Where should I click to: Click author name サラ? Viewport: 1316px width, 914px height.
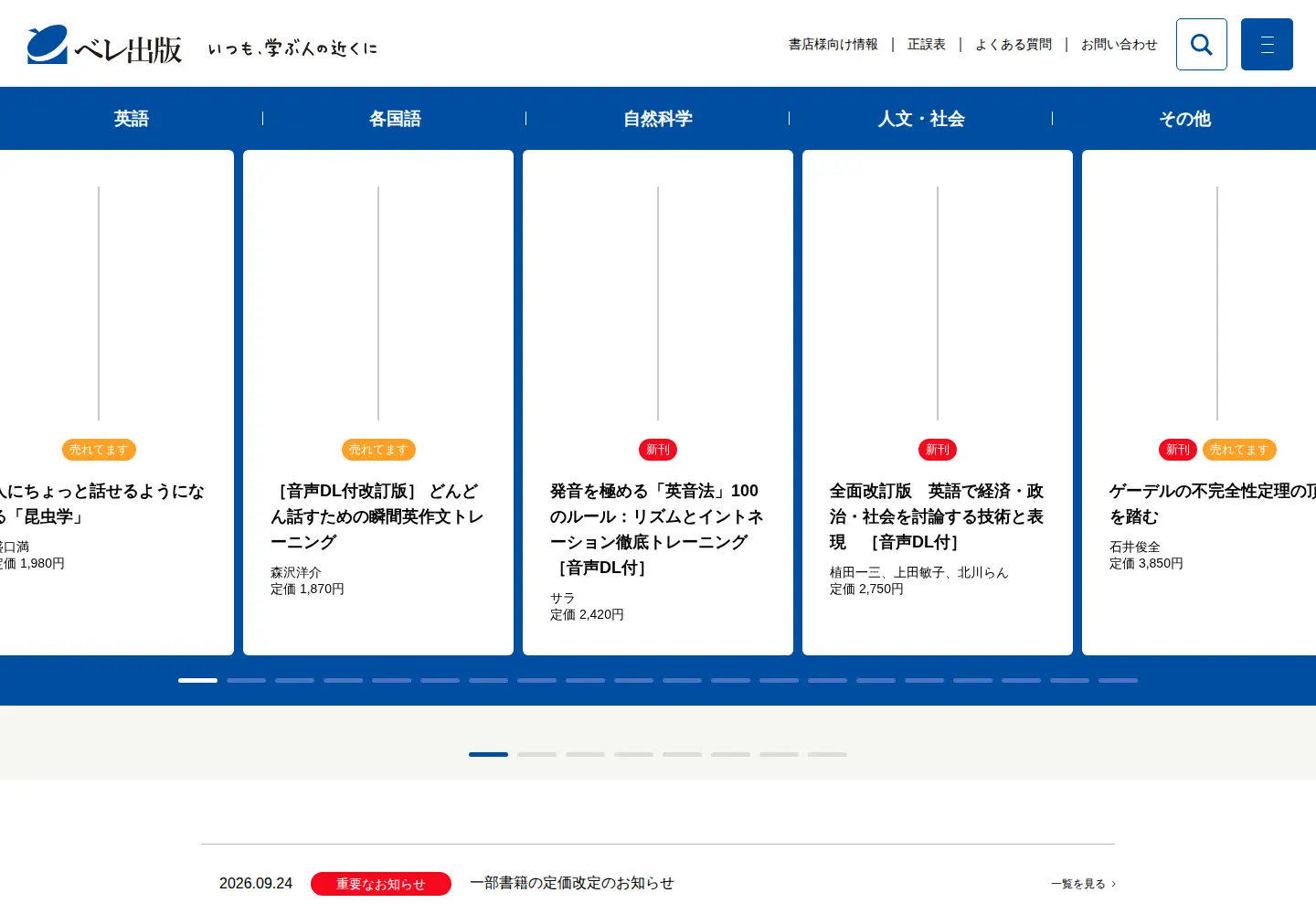click(x=562, y=598)
